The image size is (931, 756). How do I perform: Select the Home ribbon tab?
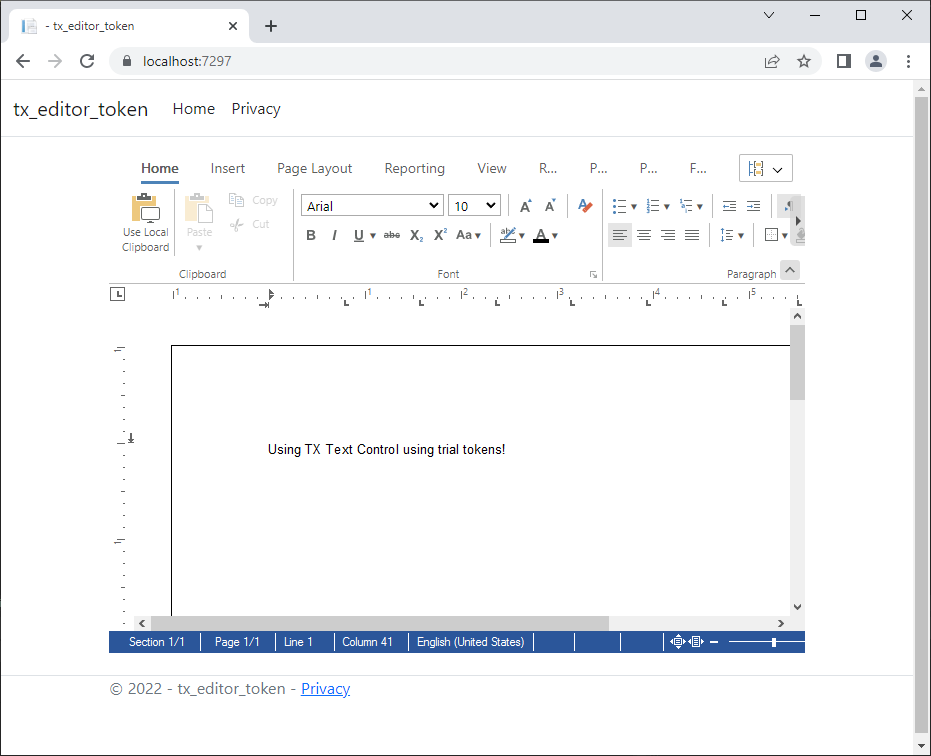(160, 169)
